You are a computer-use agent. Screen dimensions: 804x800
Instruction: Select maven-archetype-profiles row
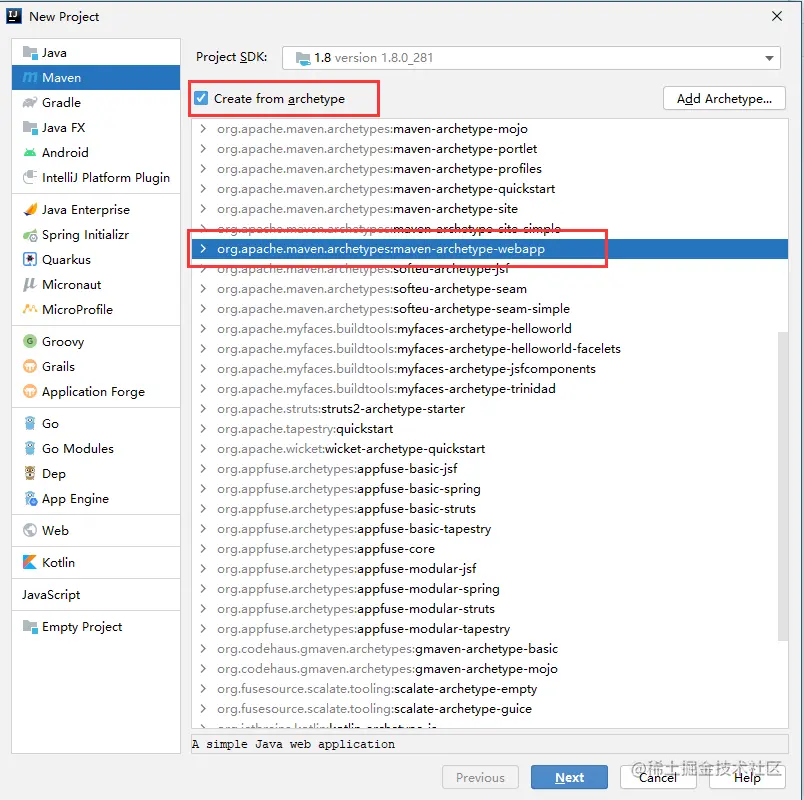pyautogui.click(x=490, y=169)
